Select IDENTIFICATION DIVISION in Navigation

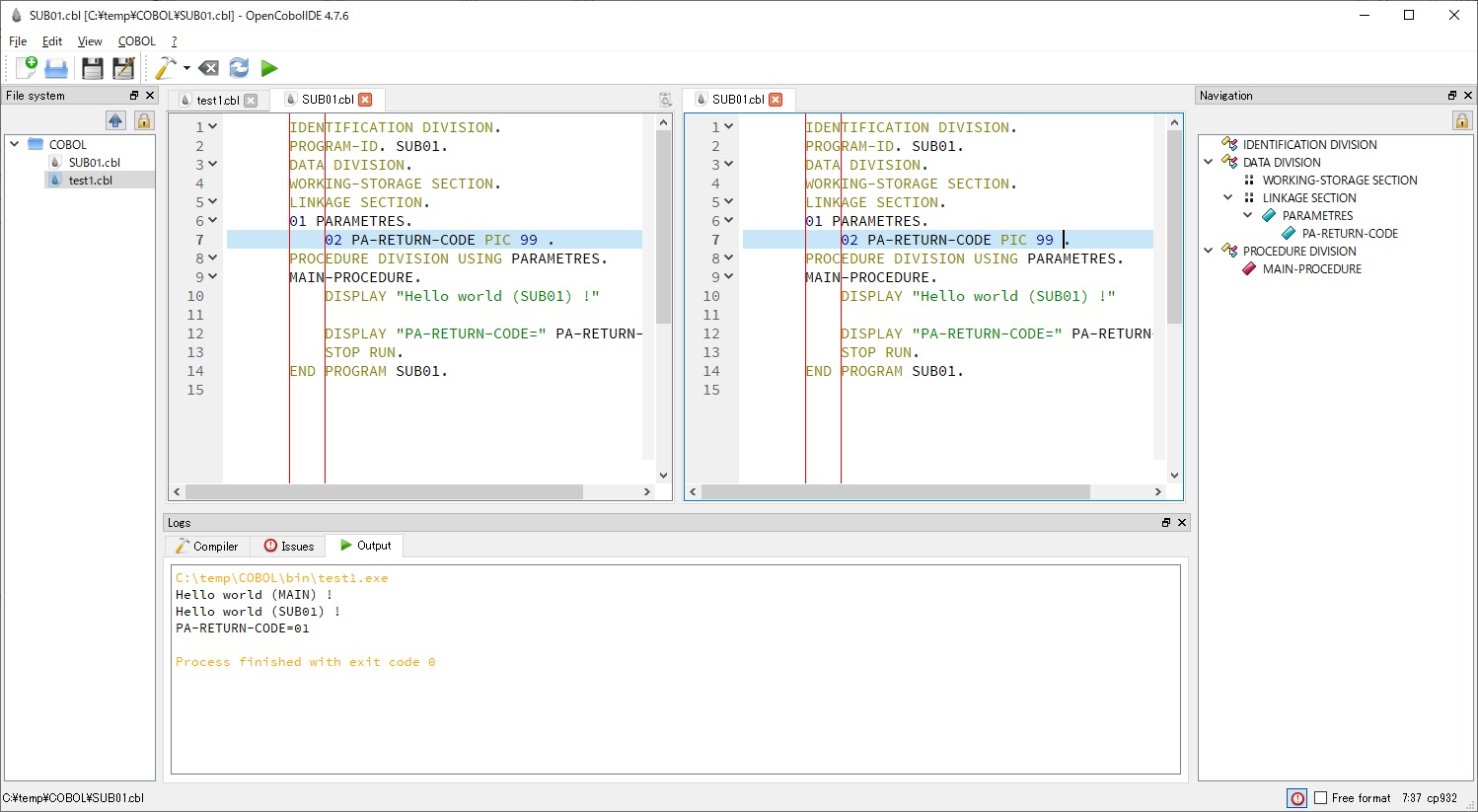coord(1309,145)
